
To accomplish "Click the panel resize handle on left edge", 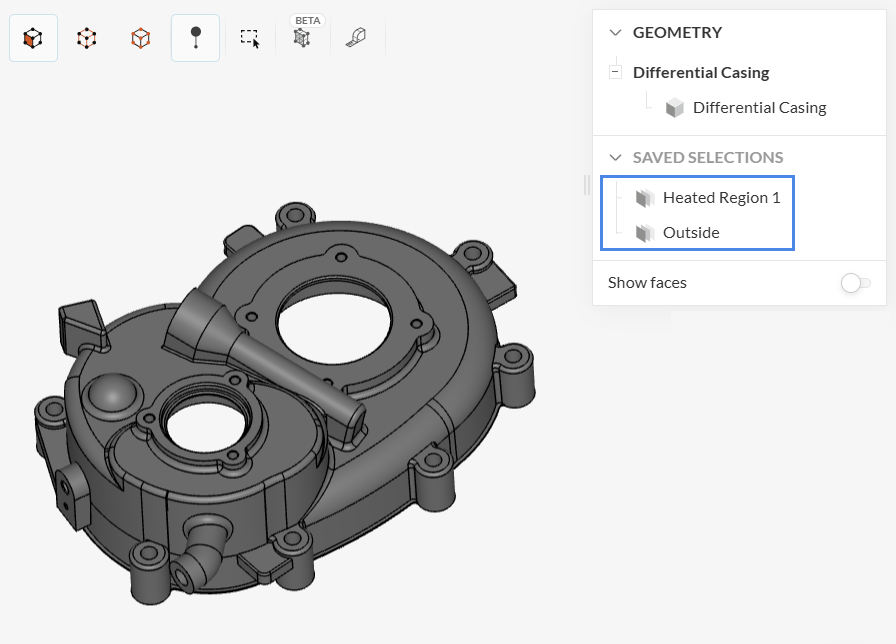I will click(x=587, y=185).
